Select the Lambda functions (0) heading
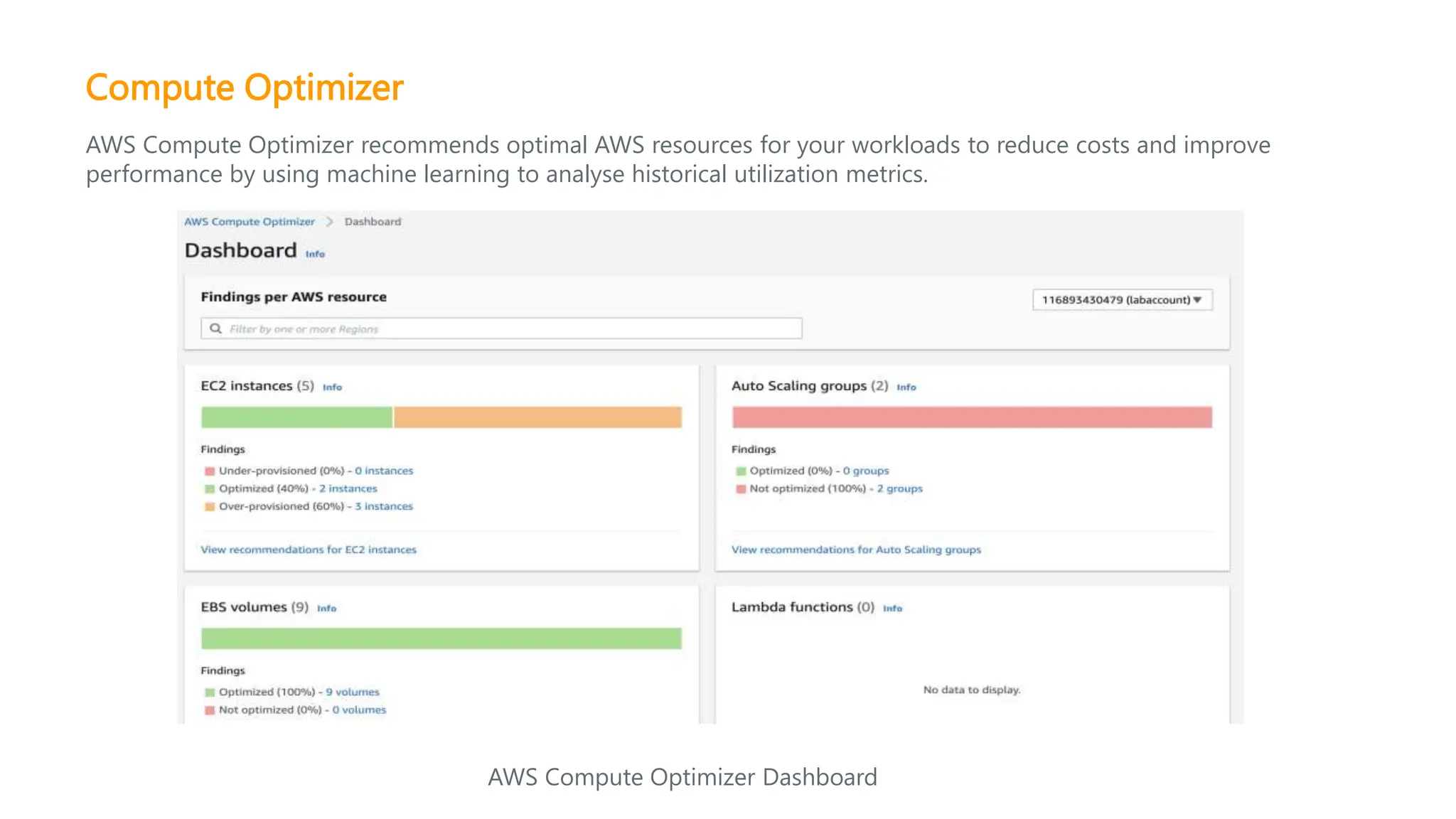 coord(803,607)
